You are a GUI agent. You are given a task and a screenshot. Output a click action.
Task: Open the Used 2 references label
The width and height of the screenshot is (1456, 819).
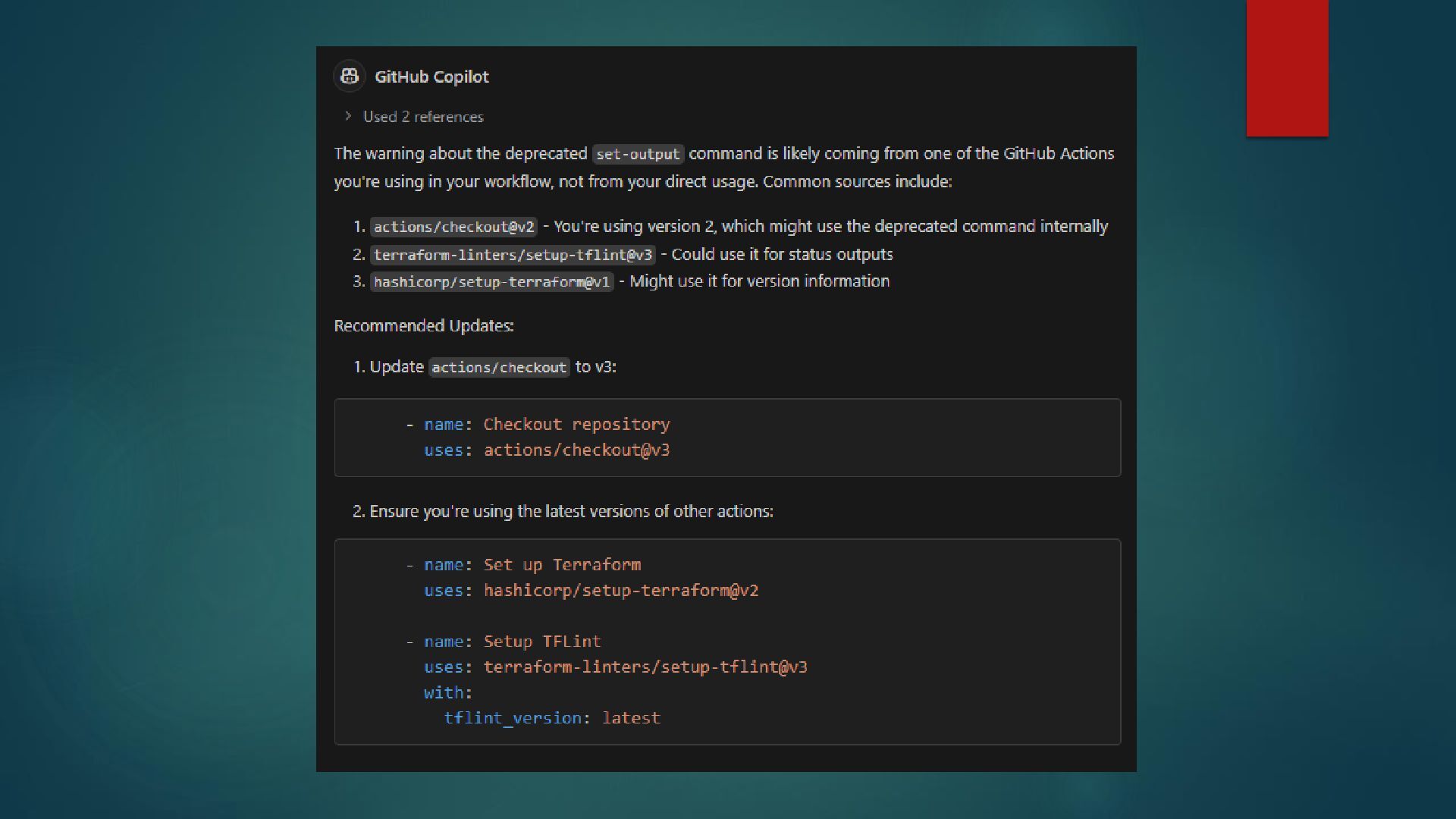tap(423, 117)
